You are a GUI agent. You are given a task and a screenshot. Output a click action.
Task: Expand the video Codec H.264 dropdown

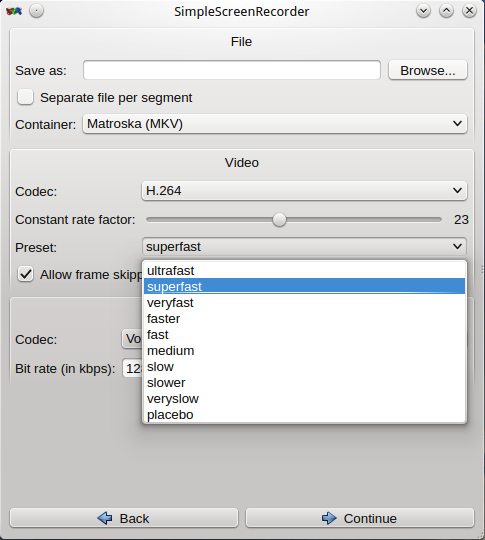[x=304, y=191]
